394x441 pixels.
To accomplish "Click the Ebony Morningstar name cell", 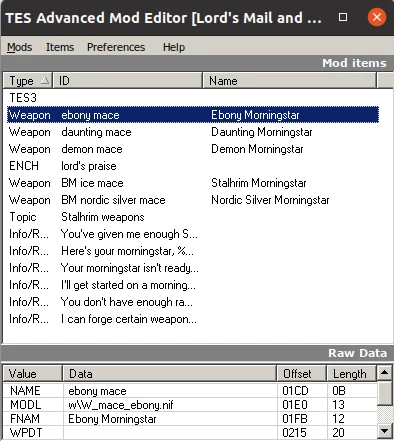I will [255, 115].
